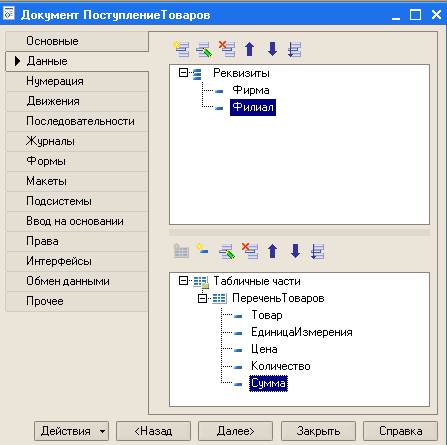Delete the selected tabular section item
447x445 pixels.
pos(250,251)
